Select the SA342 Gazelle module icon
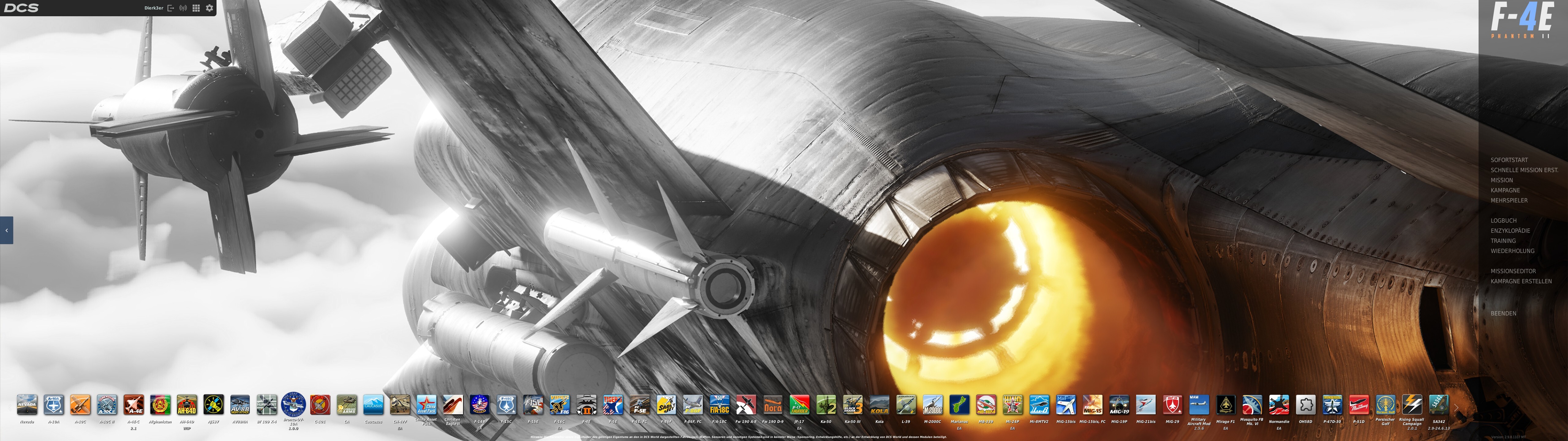 click(x=1439, y=405)
